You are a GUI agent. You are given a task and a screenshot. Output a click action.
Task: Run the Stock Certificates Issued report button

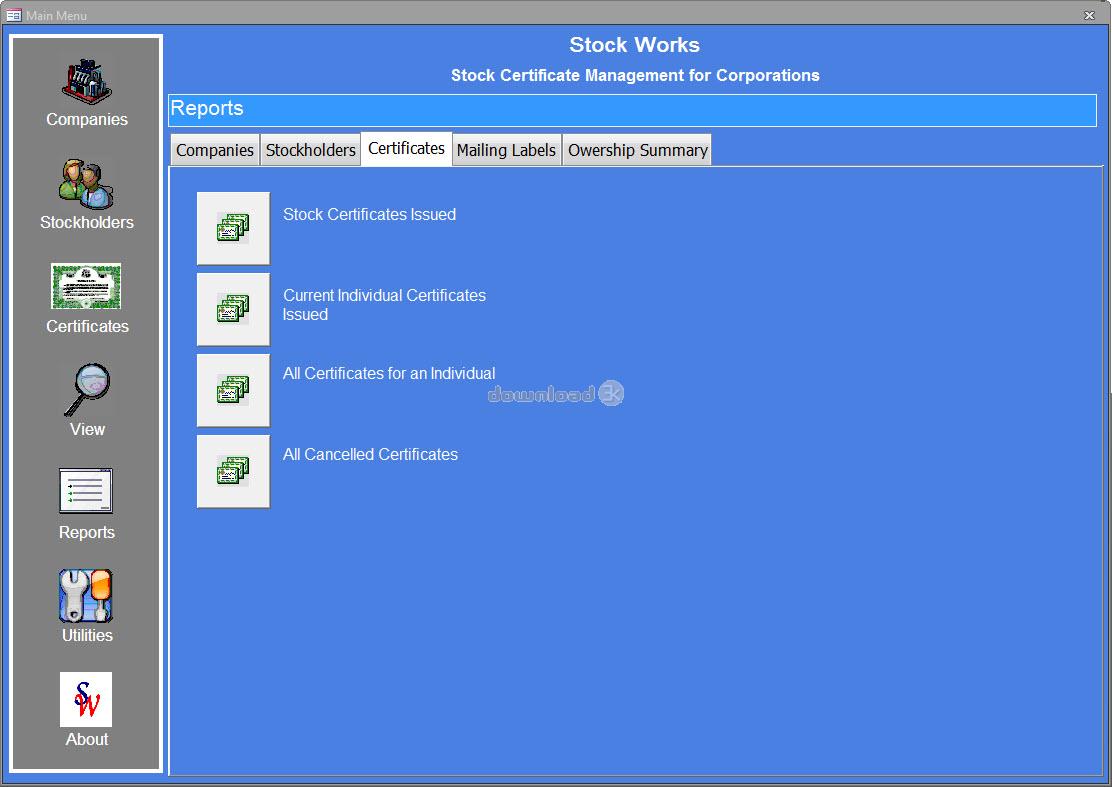[x=233, y=228]
